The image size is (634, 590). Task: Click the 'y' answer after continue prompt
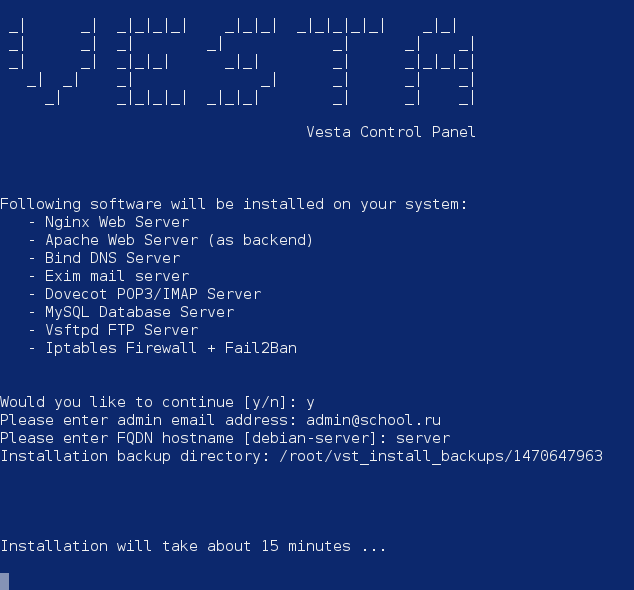pyautogui.click(x=310, y=403)
